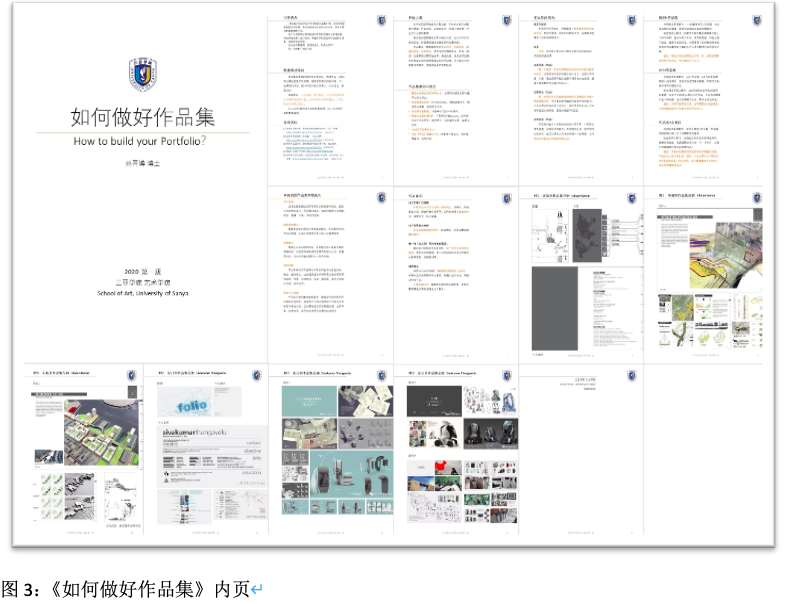Click "School of Art, University of Sanya" text
Screen dimensions: 785x604
(x=141, y=292)
